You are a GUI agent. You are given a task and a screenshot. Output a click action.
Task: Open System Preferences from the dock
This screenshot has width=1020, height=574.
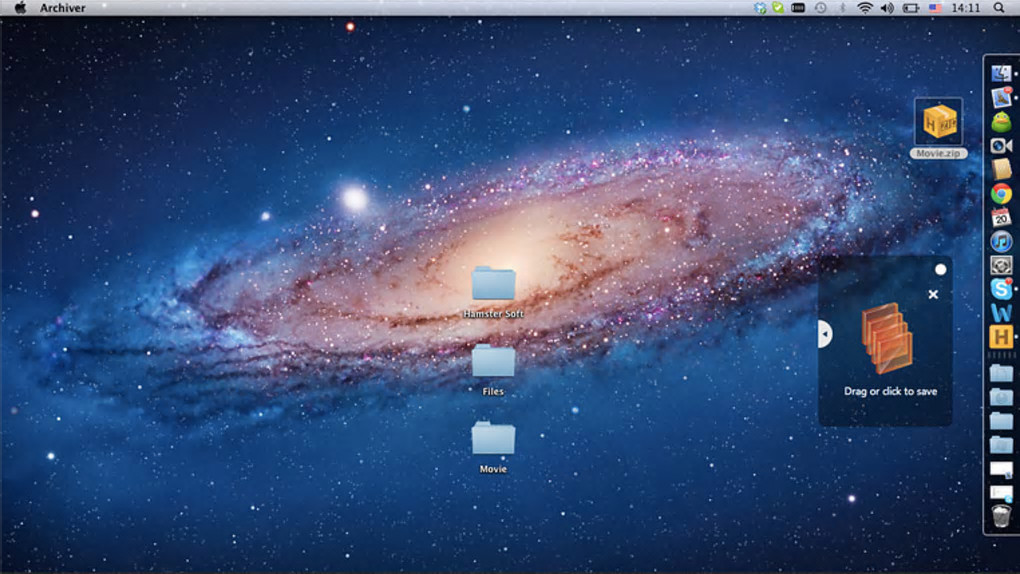click(1001, 266)
